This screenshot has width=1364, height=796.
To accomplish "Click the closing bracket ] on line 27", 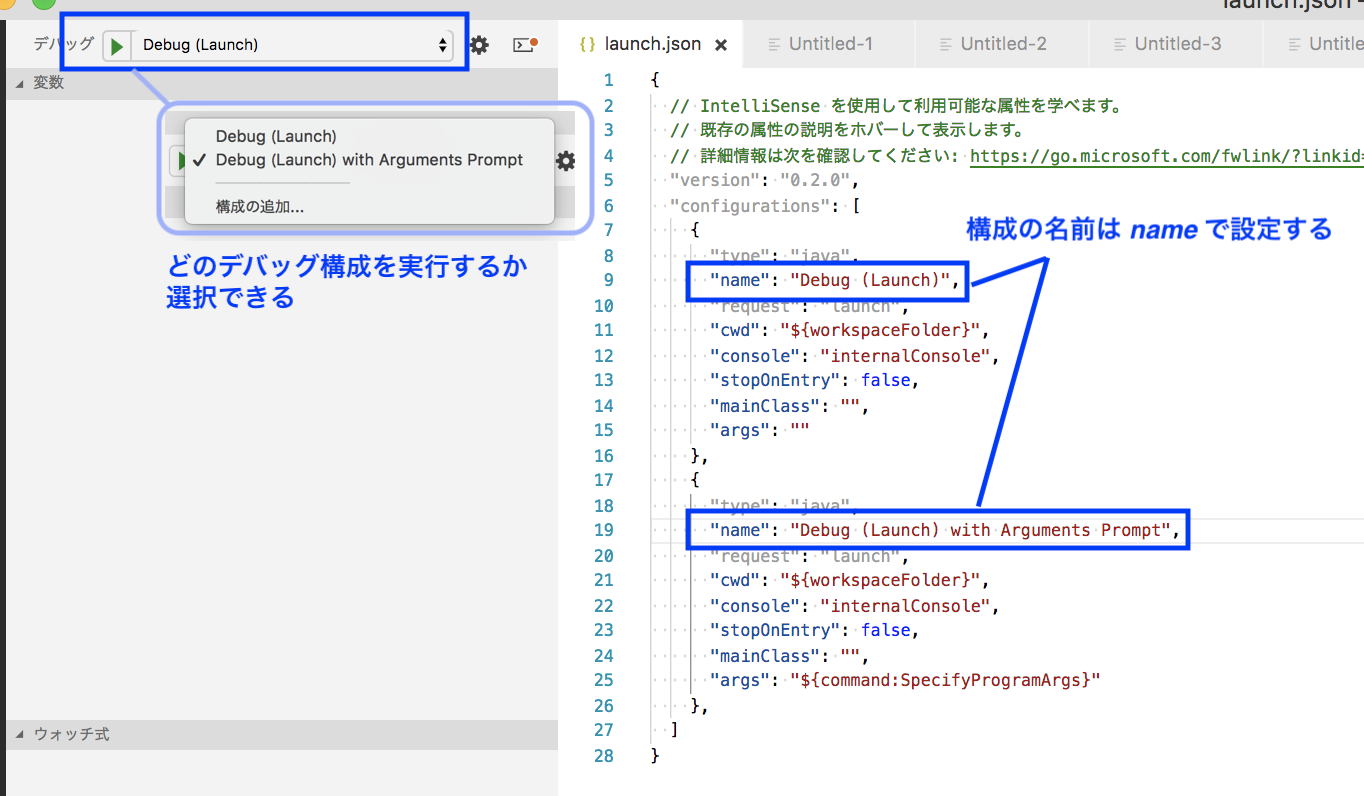I will click(x=675, y=730).
